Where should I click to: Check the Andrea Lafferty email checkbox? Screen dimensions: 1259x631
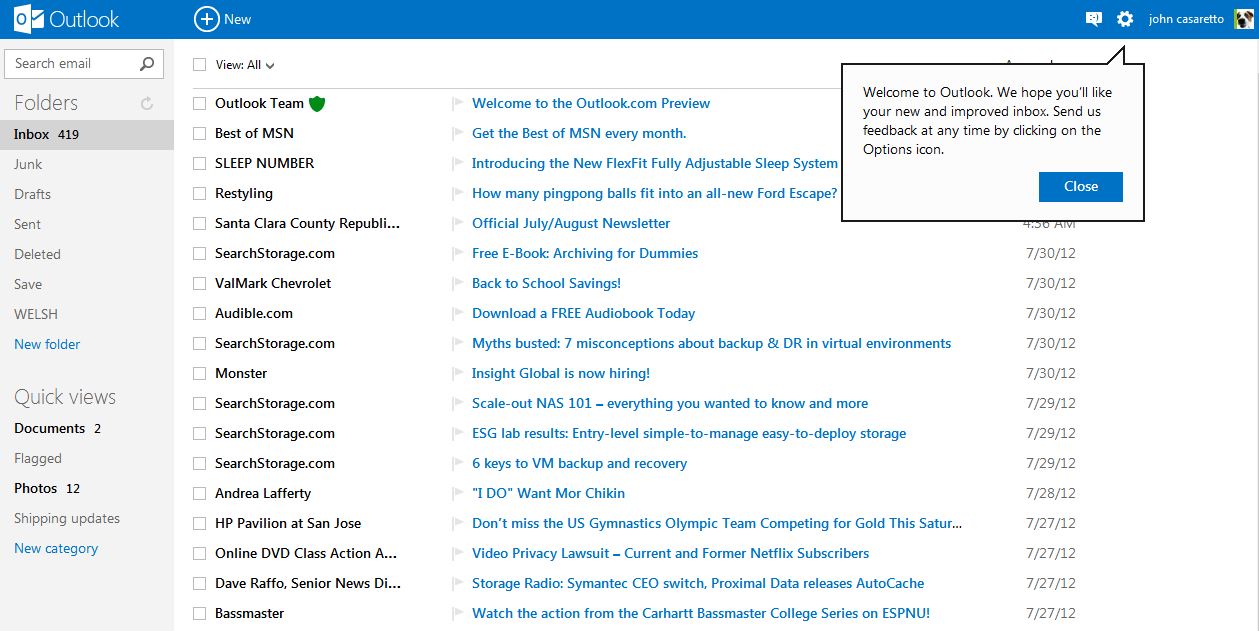click(x=199, y=493)
